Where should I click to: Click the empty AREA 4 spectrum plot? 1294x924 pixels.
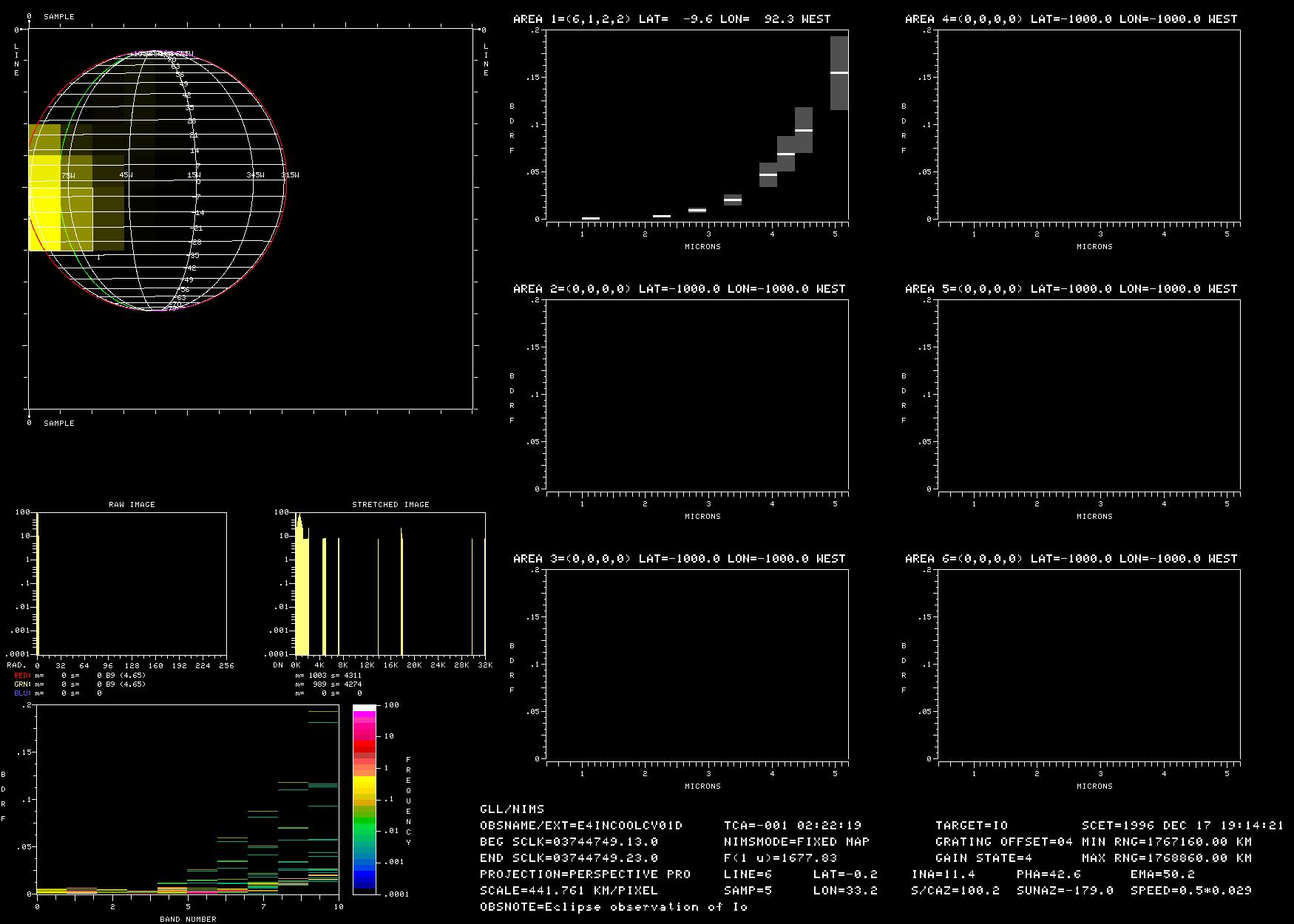(x=1088, y=124)
